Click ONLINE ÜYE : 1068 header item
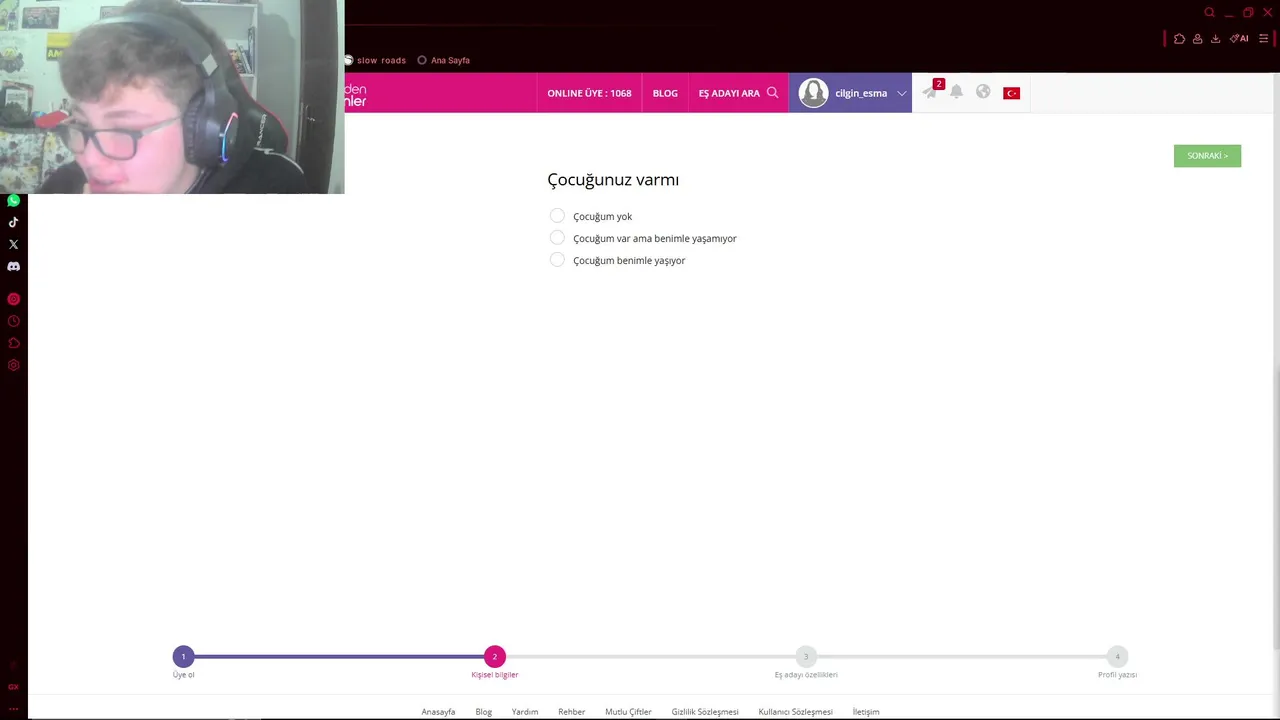Screen dimensions: 1280x720 [589, 93]
